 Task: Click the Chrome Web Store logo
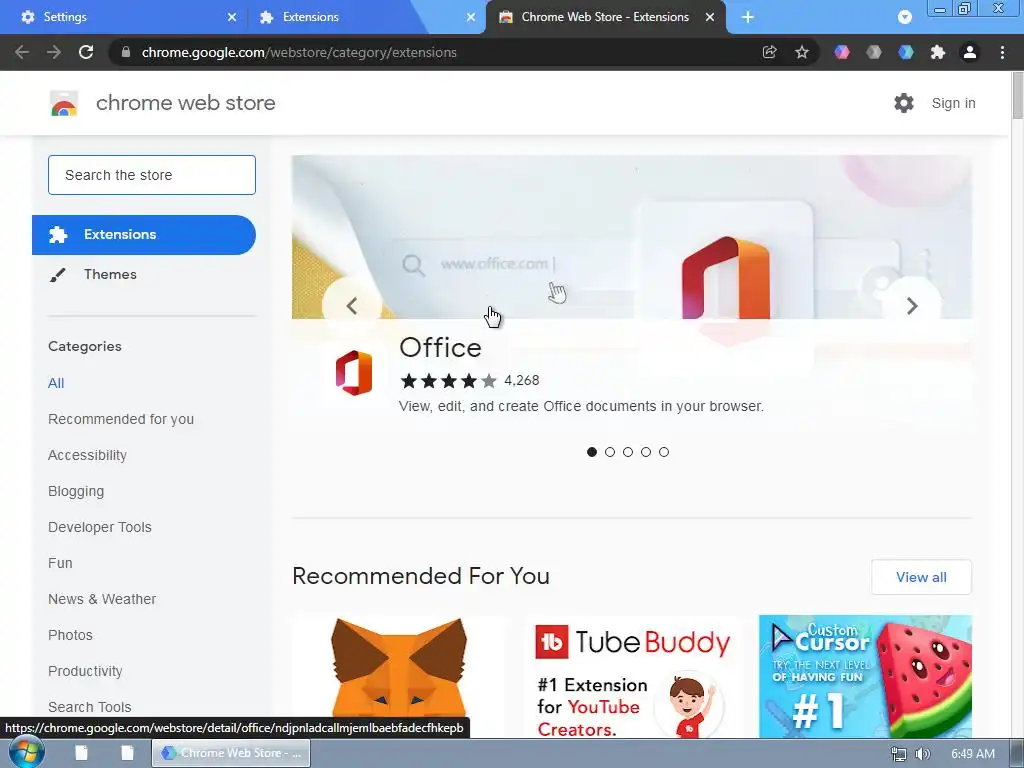coord(64,103)
